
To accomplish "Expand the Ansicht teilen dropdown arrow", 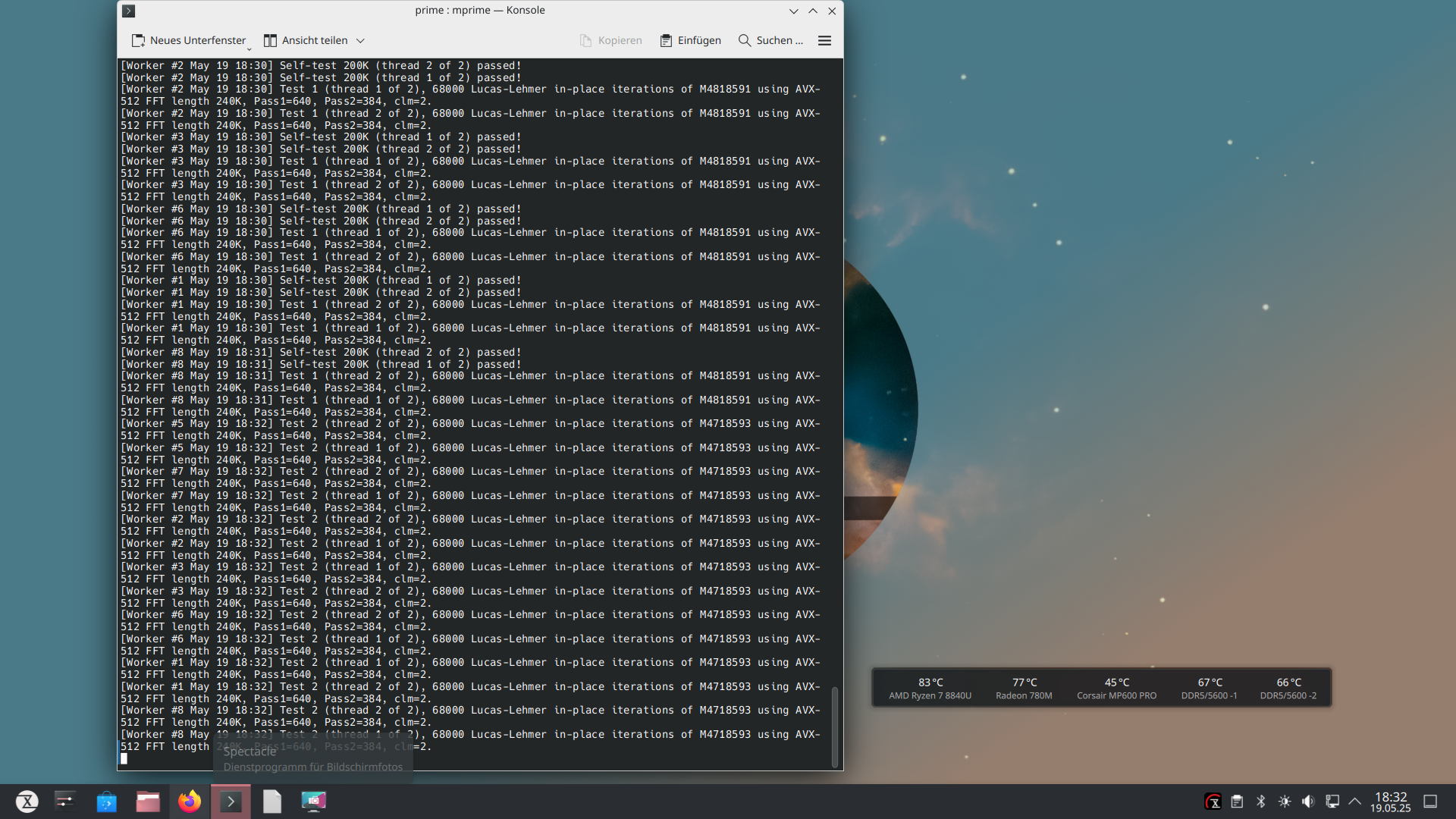I will pyautogui.click(x=361, y=41).
